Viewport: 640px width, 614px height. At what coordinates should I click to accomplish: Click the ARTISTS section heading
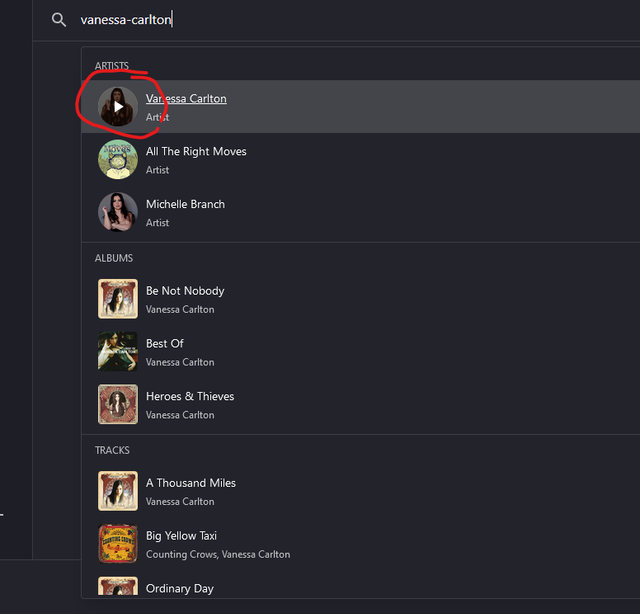tap(112, 66)
